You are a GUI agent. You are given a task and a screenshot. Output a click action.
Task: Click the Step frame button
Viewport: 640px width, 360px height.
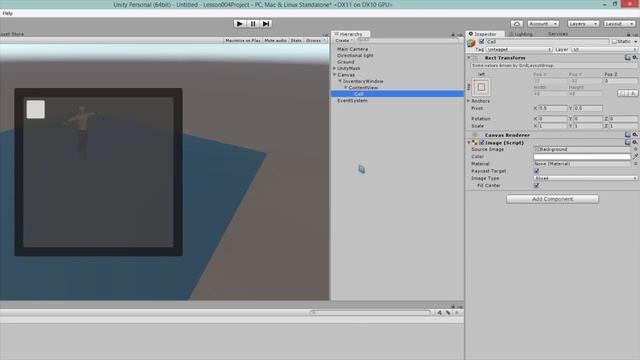(266, 24)
